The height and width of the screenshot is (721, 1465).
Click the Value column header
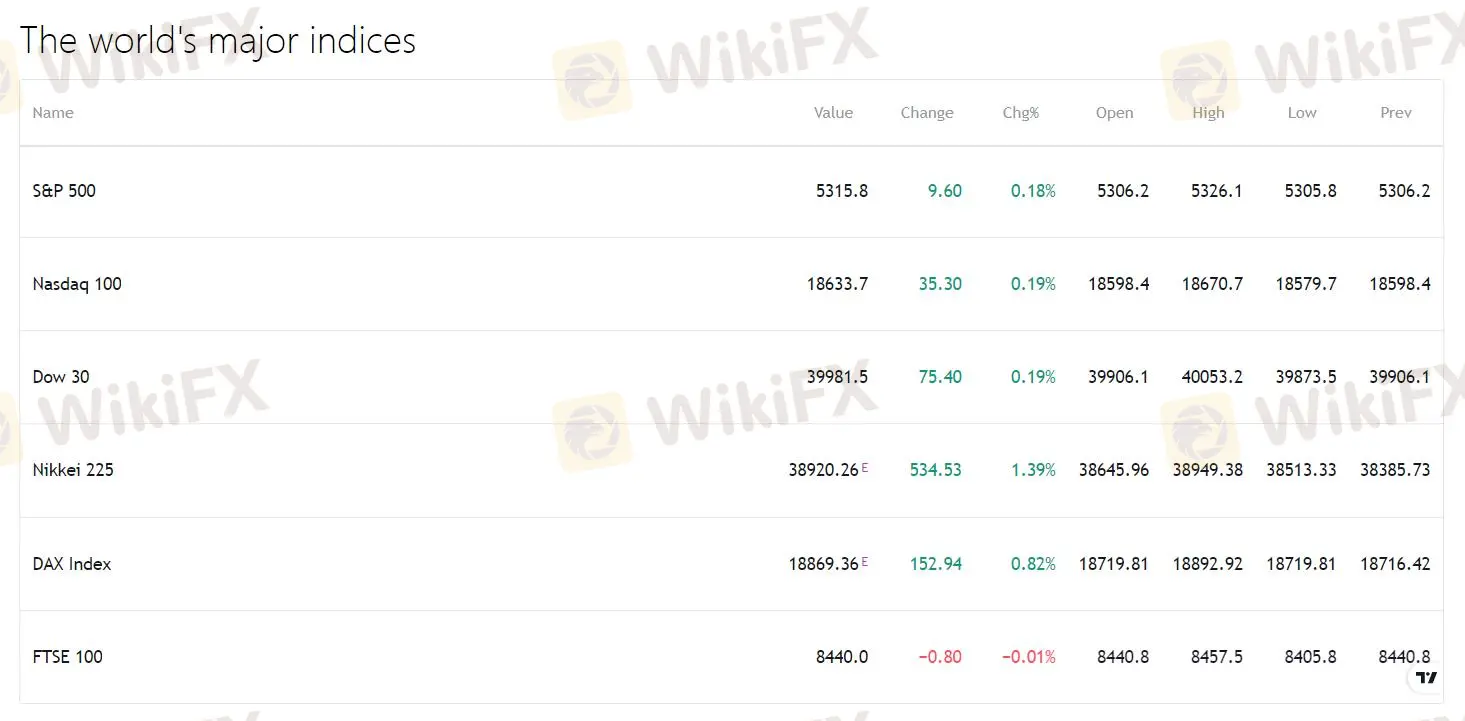click(833, 113)
